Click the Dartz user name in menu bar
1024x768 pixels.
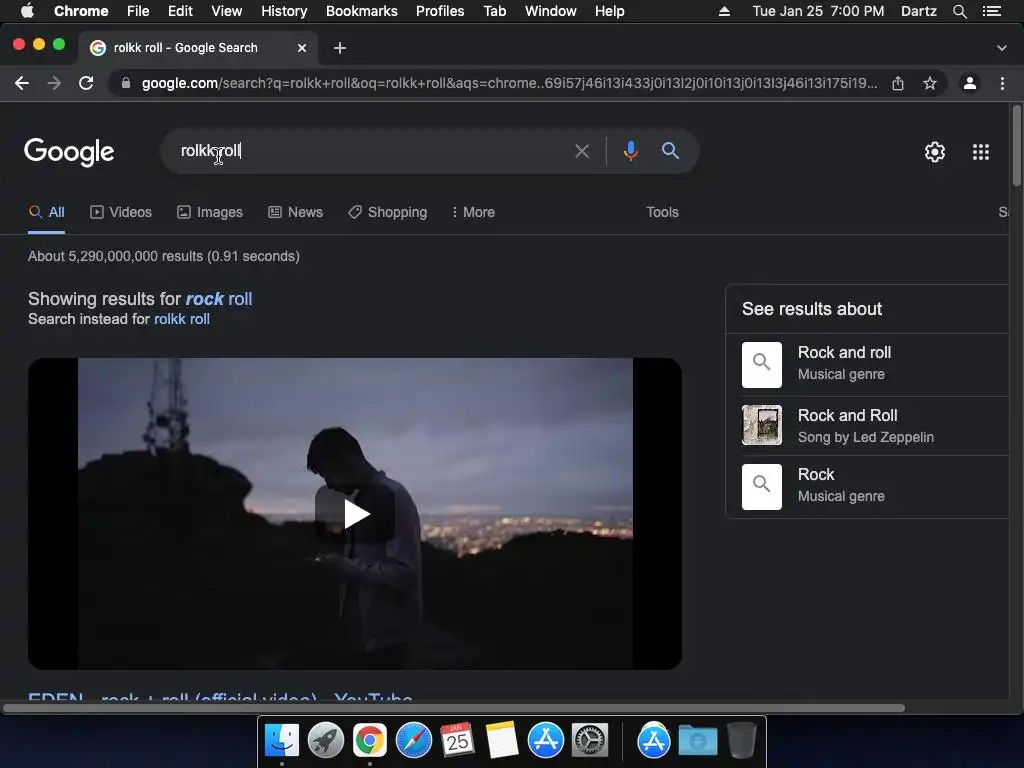coord(919,11)
